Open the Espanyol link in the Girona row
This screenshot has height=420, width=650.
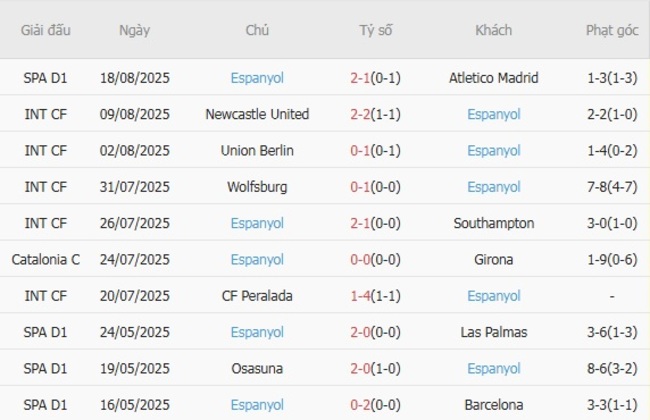point(257,260)
